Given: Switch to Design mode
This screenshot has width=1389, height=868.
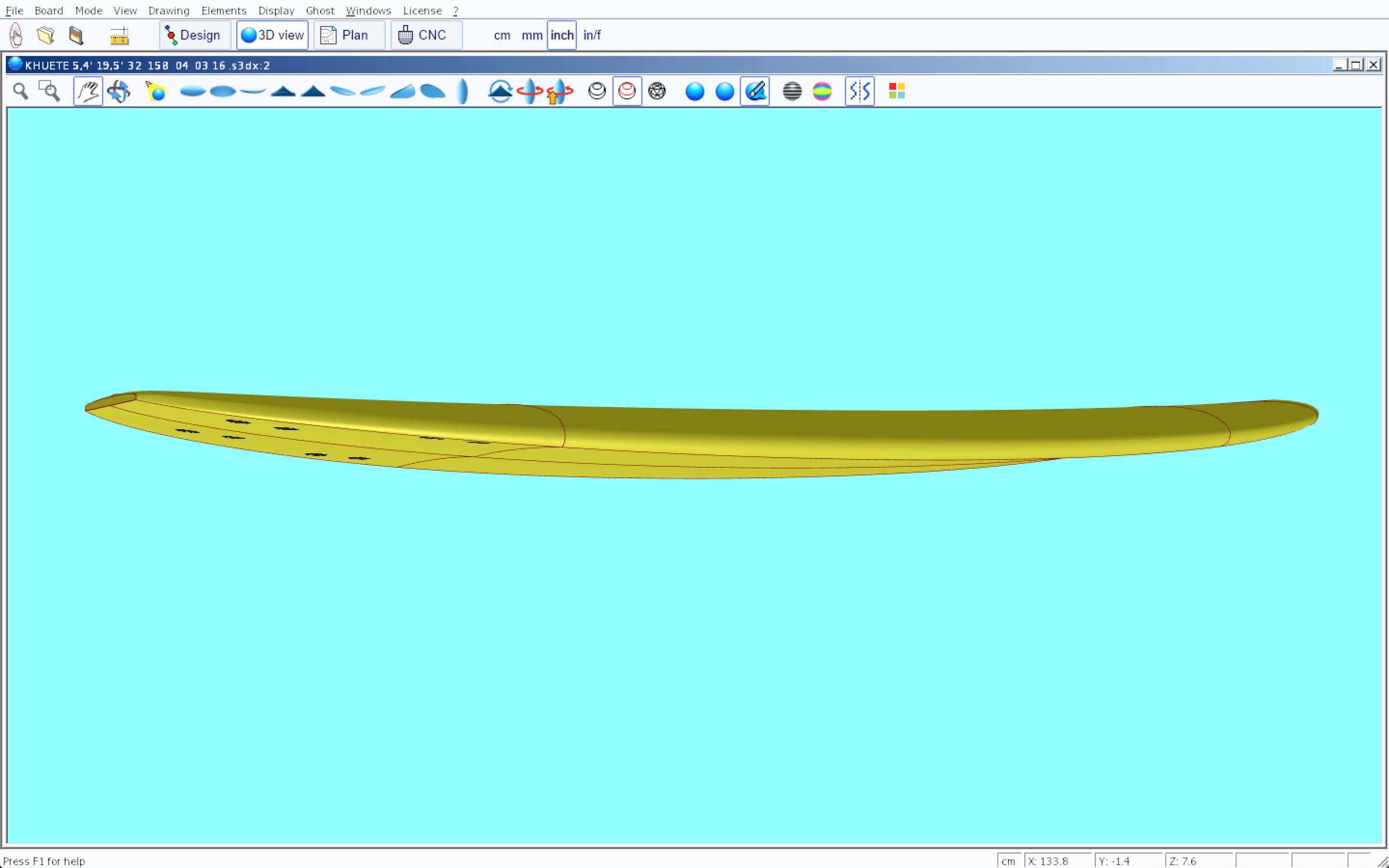Looking at the screenshot, I should pyautogui.click(x=194, y=36).
